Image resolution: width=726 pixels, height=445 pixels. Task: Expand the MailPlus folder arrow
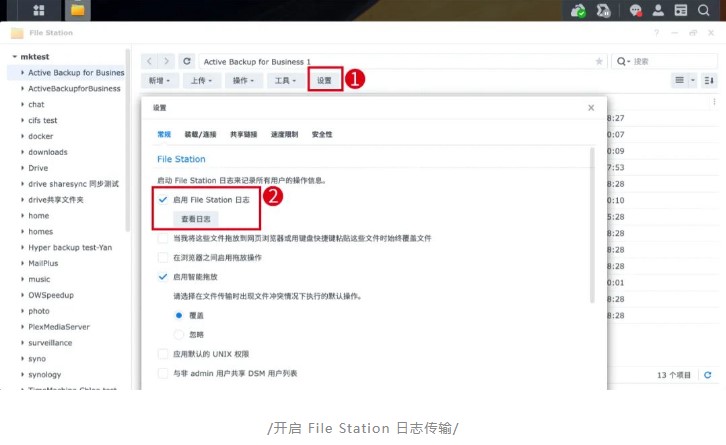click(22, 263)
